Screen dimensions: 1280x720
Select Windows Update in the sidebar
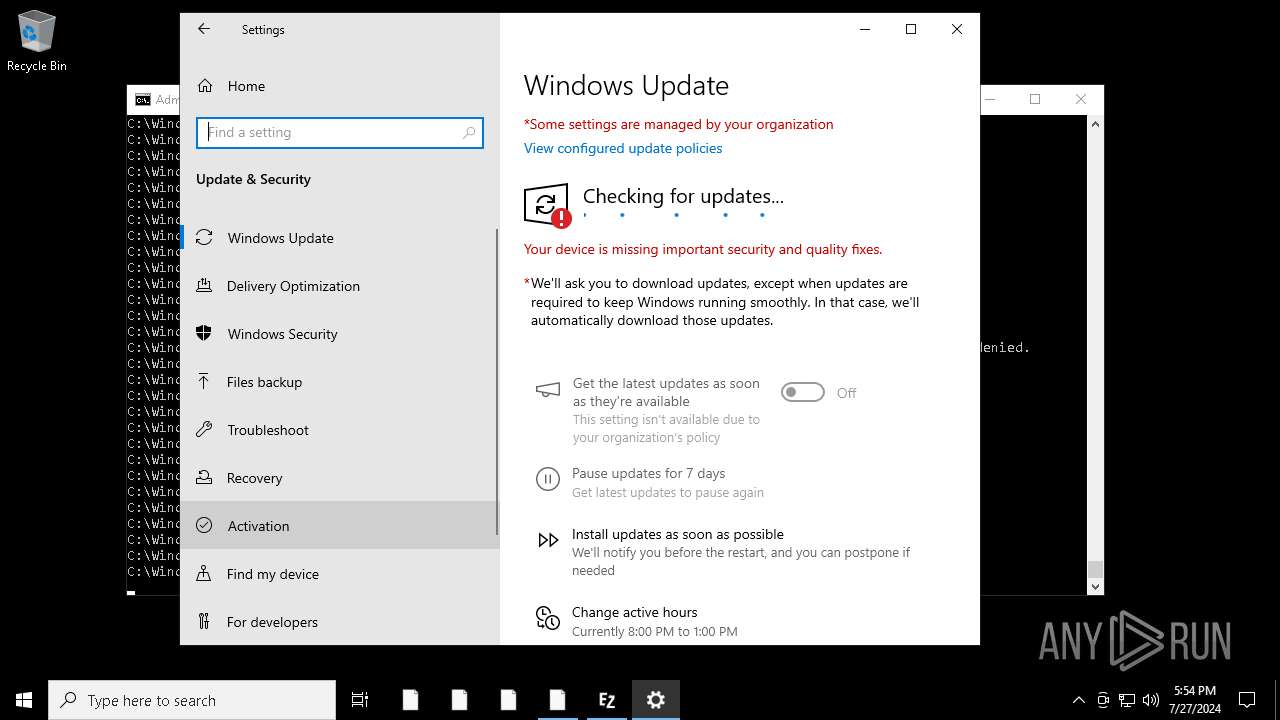pos(340,238)
